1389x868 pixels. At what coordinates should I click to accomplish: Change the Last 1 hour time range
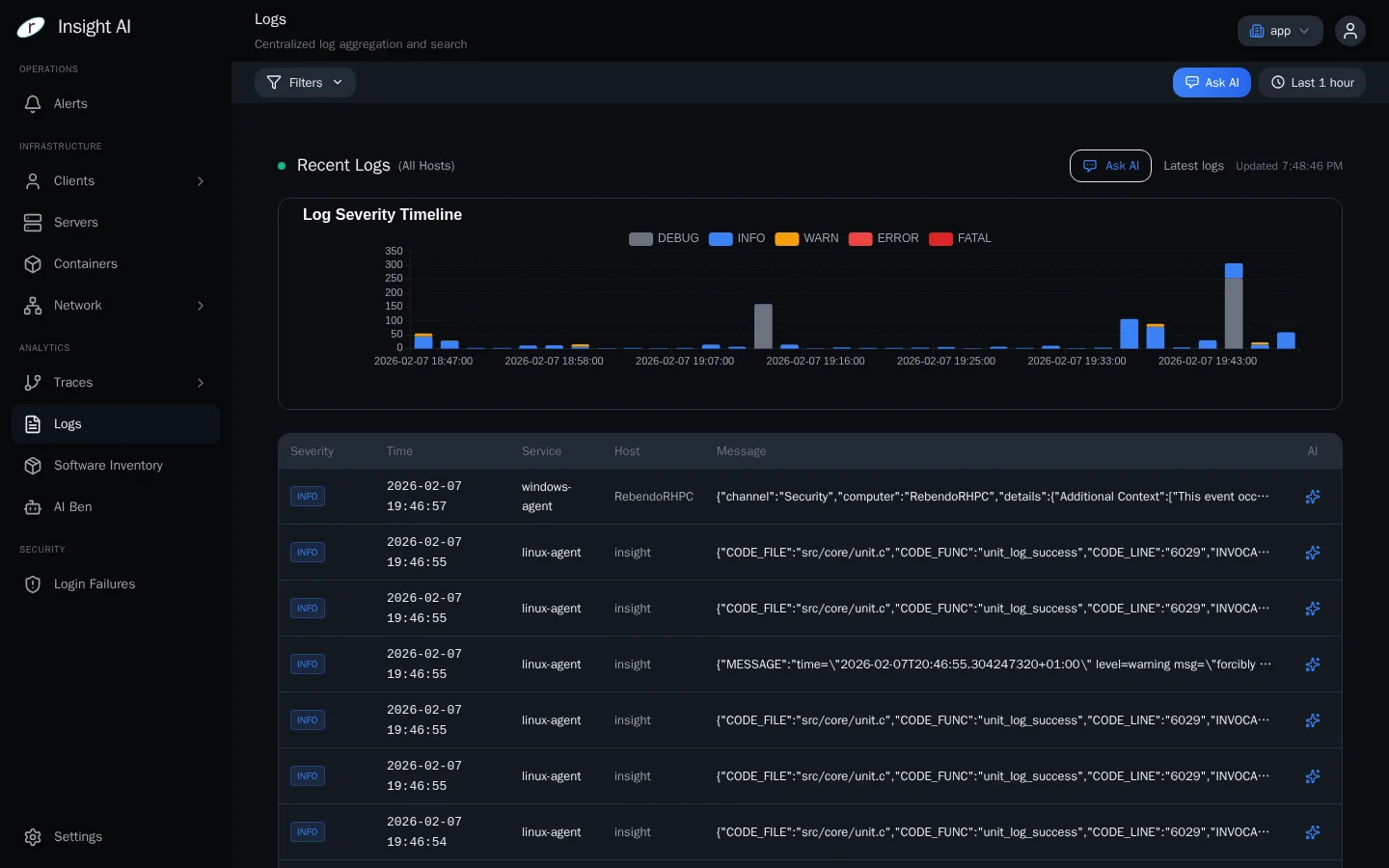click(1312, 83)
